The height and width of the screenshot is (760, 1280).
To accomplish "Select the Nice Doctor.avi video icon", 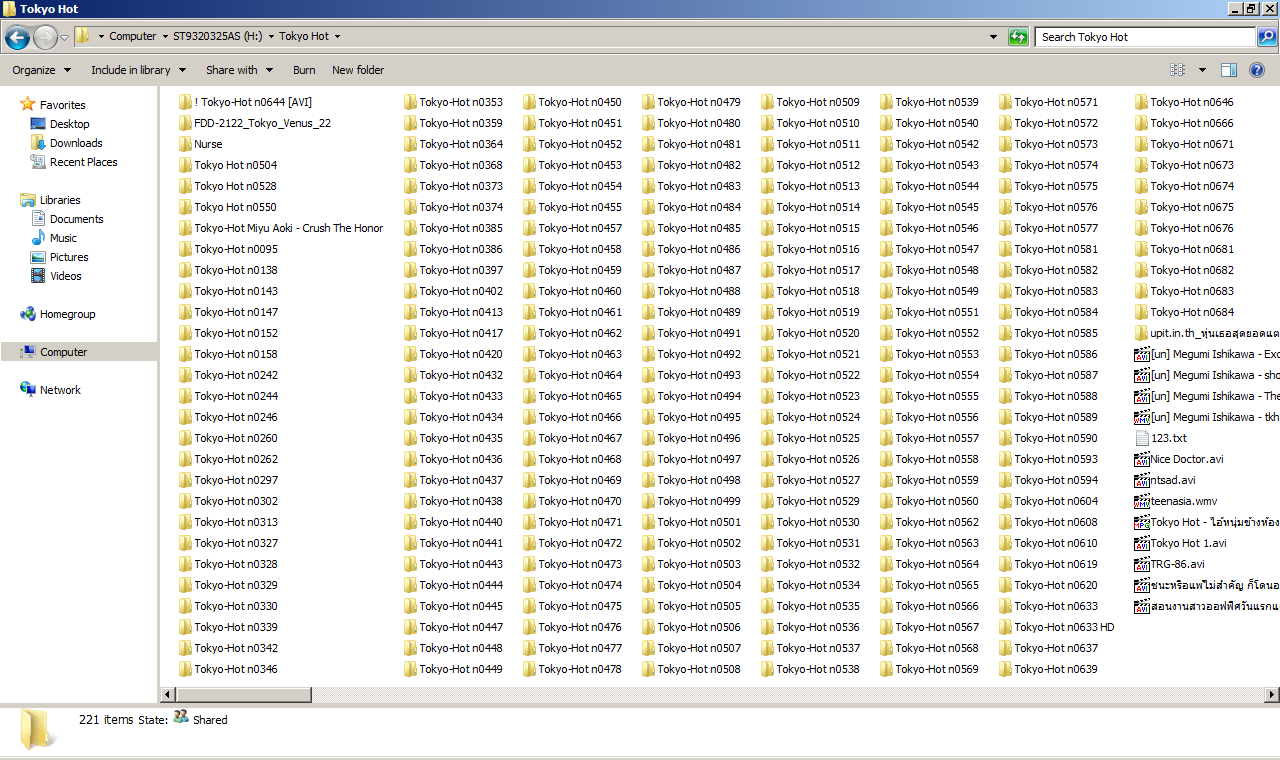I will tap(1142, 459).
